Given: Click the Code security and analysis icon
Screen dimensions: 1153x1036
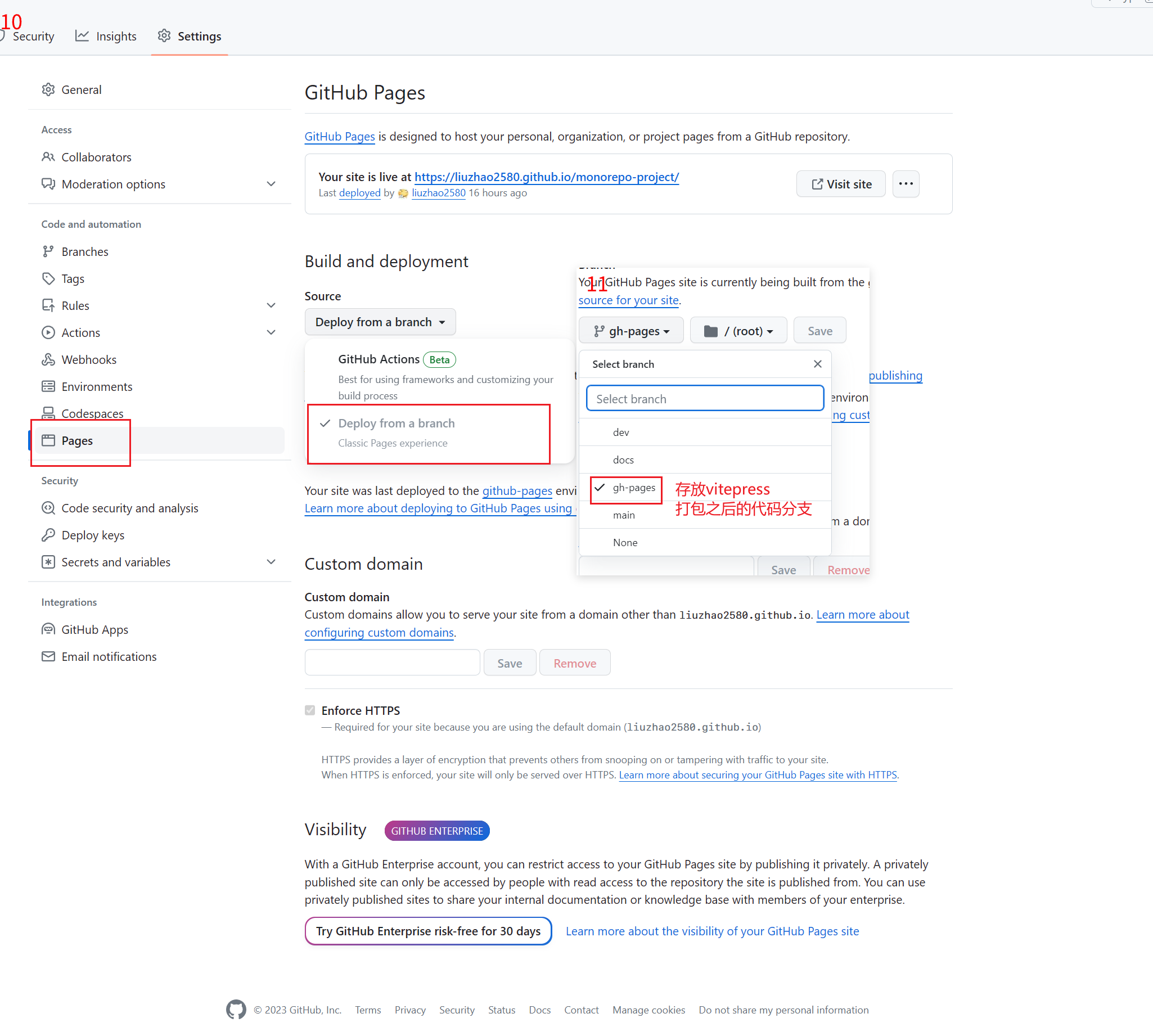Looking at the screenshot, I should [48, 508].
